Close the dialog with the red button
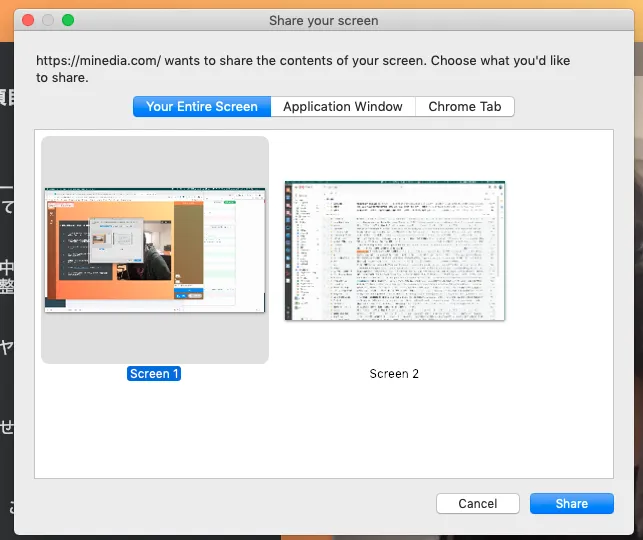 (x=28, y=20)
